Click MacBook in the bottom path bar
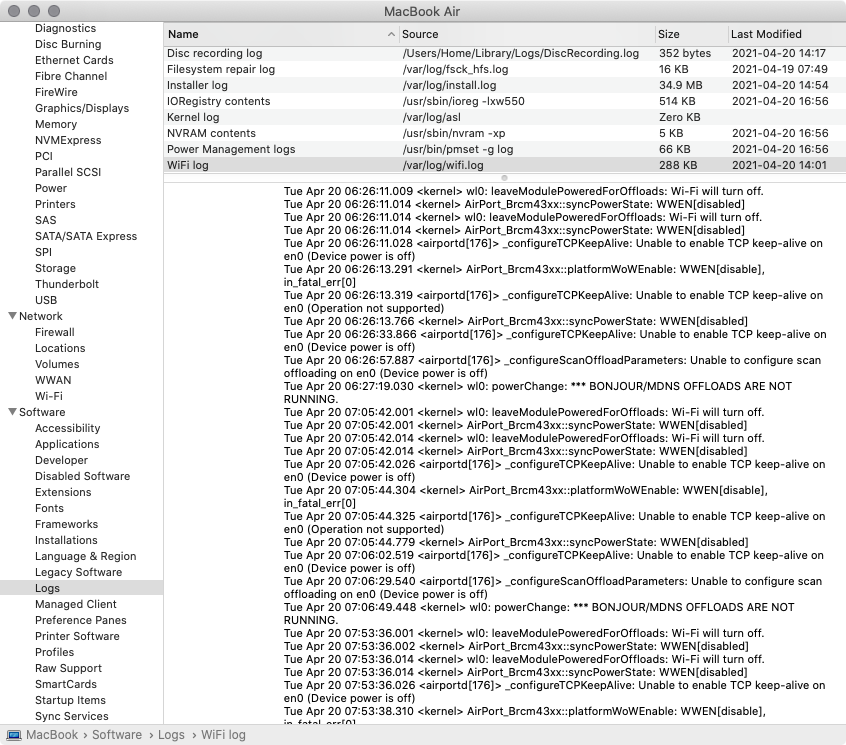 pyautogui.click(x=52, y=735)
